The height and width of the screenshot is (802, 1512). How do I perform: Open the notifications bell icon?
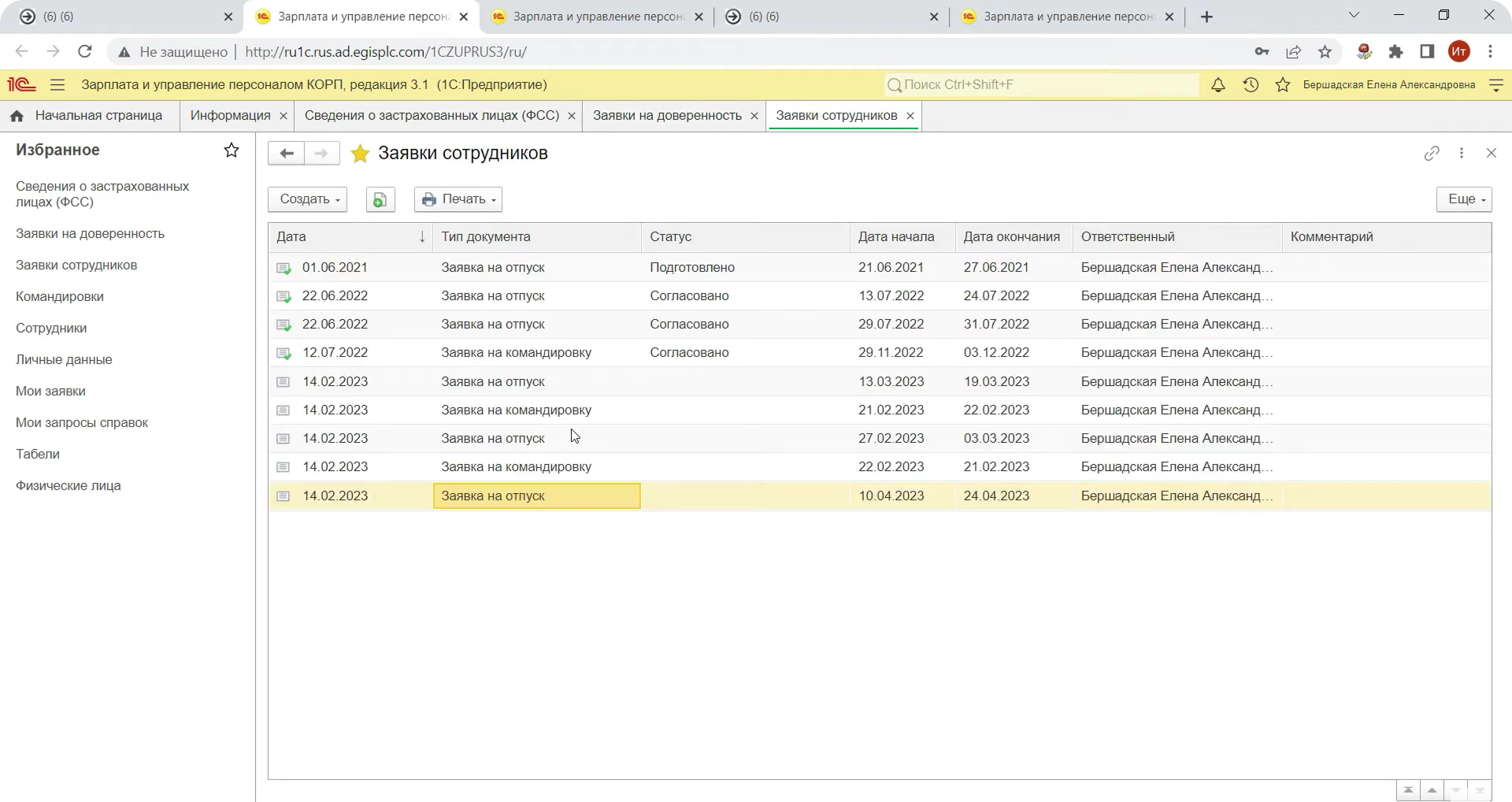click(x=1217, y=85)
